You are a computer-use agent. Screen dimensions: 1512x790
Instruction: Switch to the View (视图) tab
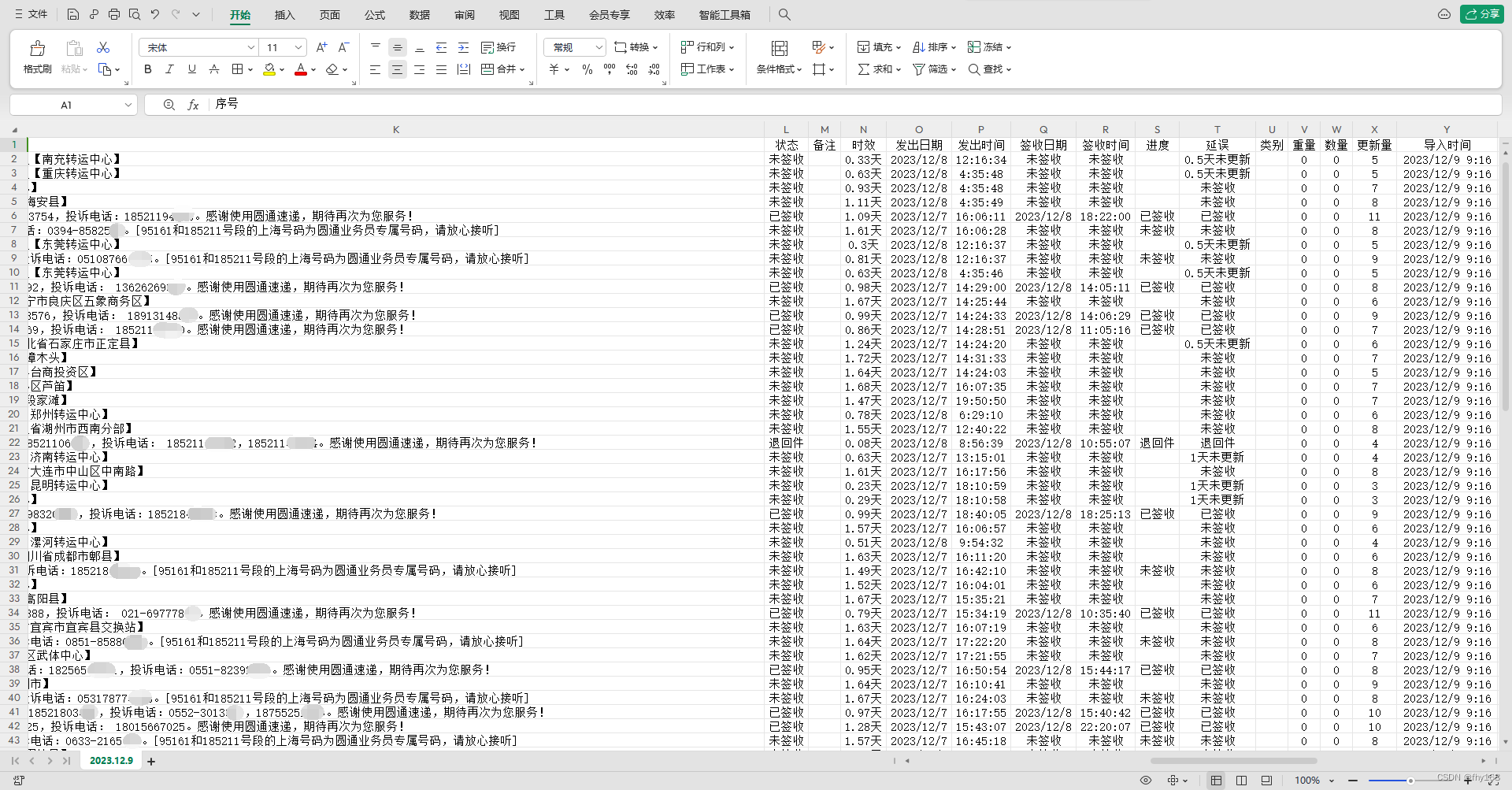point(510,15)
